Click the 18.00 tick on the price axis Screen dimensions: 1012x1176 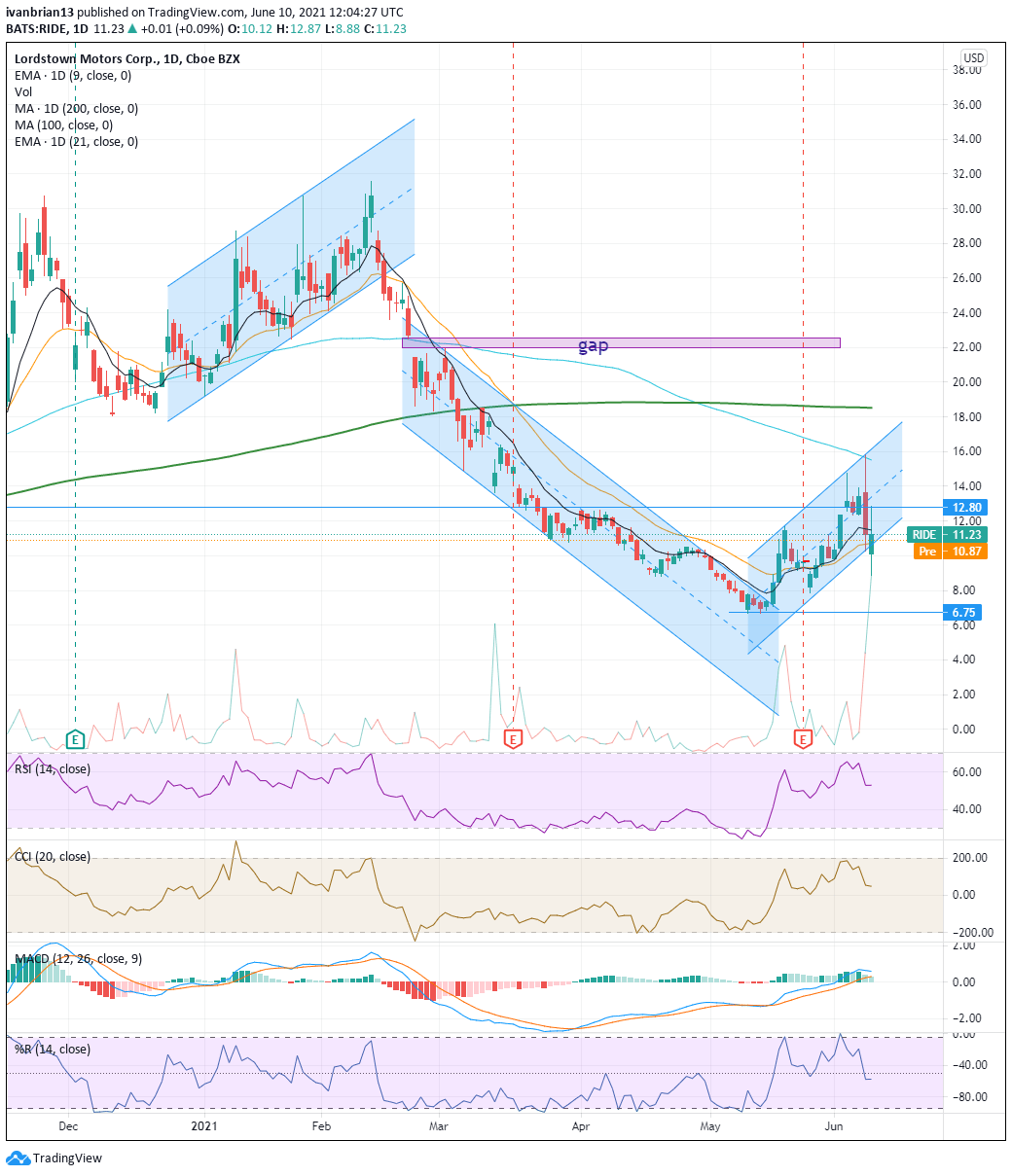(x=967, y=416)
